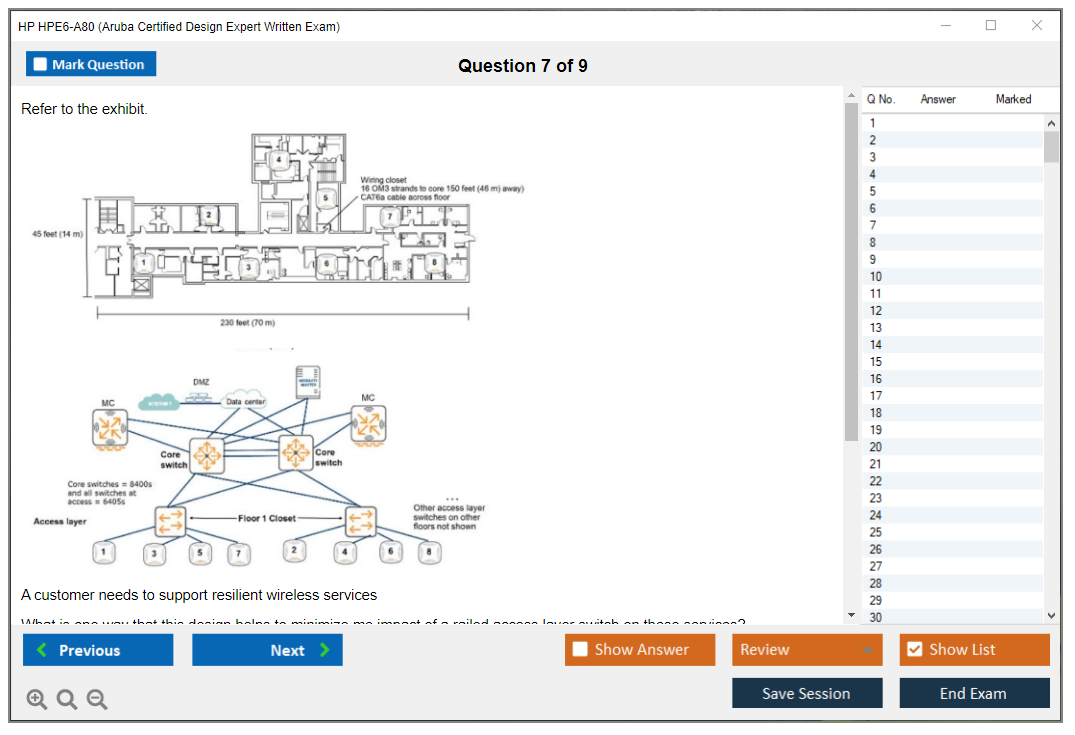
Task: Click the zoom in magnifier icon
Action: pyautogui.click(x=37, y=700)
